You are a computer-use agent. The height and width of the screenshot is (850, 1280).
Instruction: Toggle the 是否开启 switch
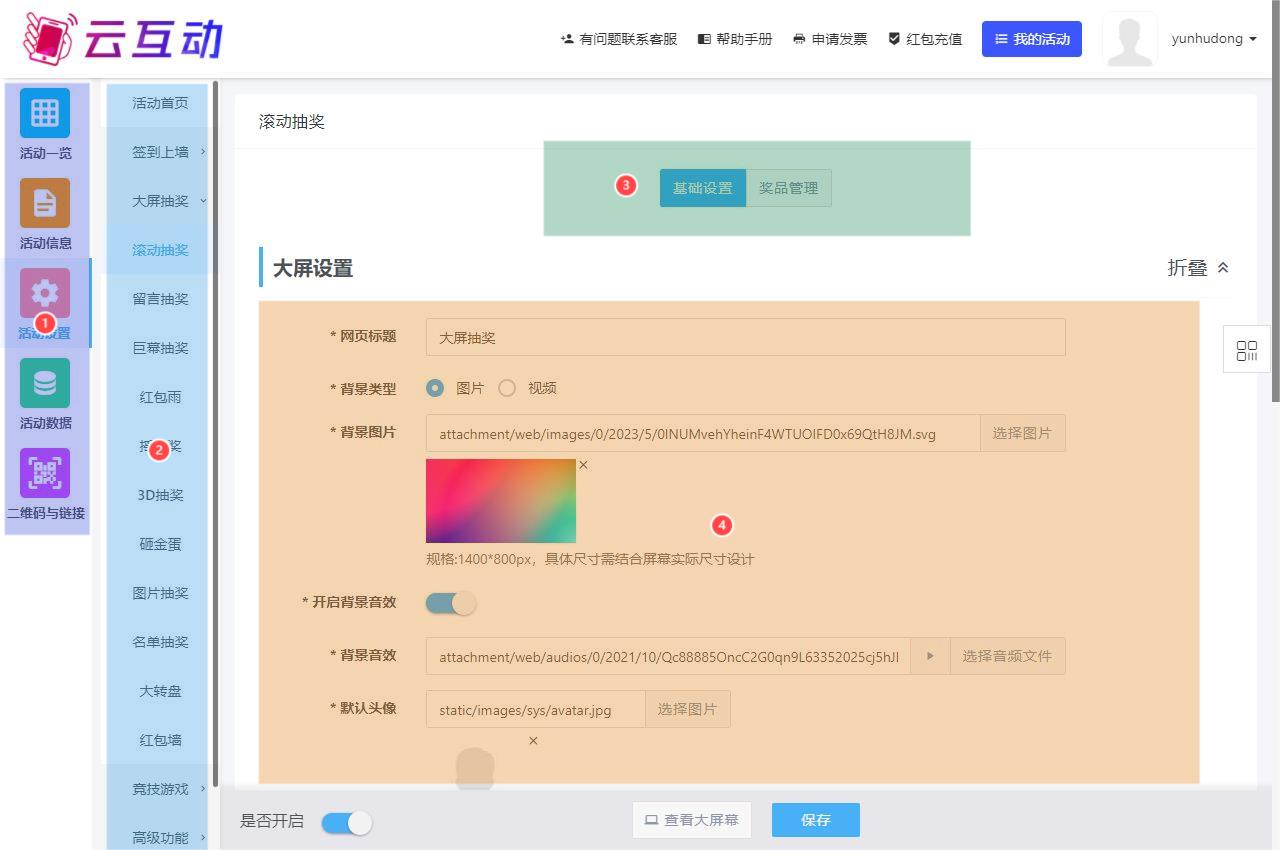pos(346,822)
